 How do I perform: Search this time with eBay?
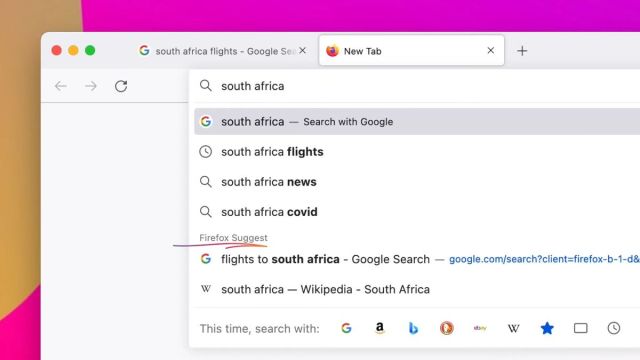pyautogui.click(x=480, y=328)
